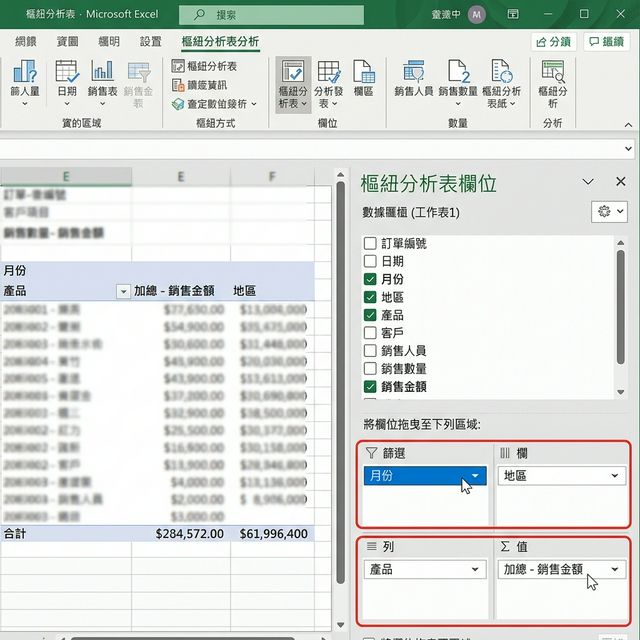Check the 客戶 field checkbox
The width and height of the screenshot is (640, 640).
coord(370,333)
